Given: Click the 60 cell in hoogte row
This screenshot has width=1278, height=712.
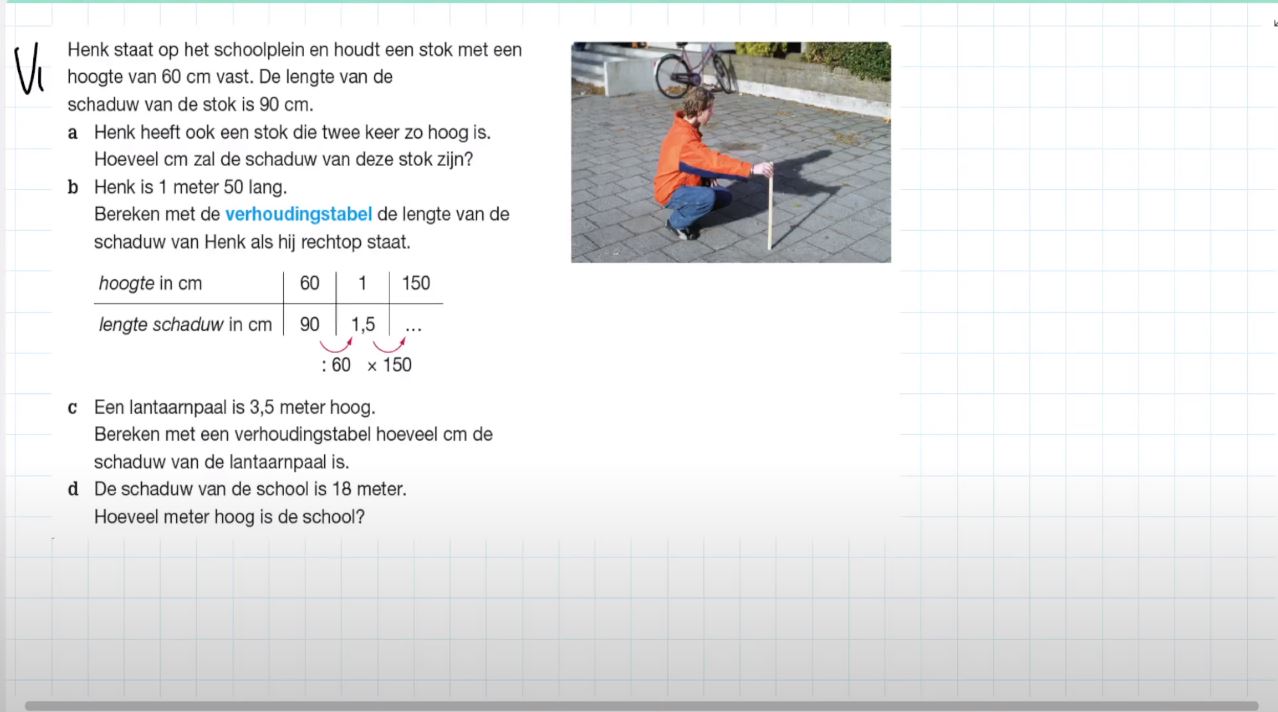Looking at the screenshot, I should (310, 283).
